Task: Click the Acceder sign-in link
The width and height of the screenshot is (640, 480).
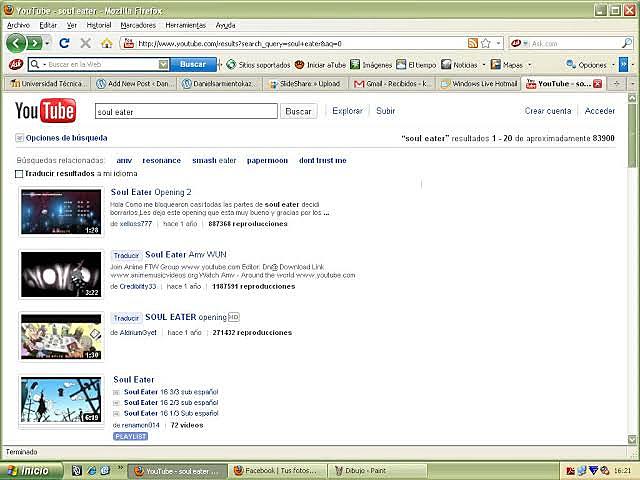Action: [x=600, y=111]
